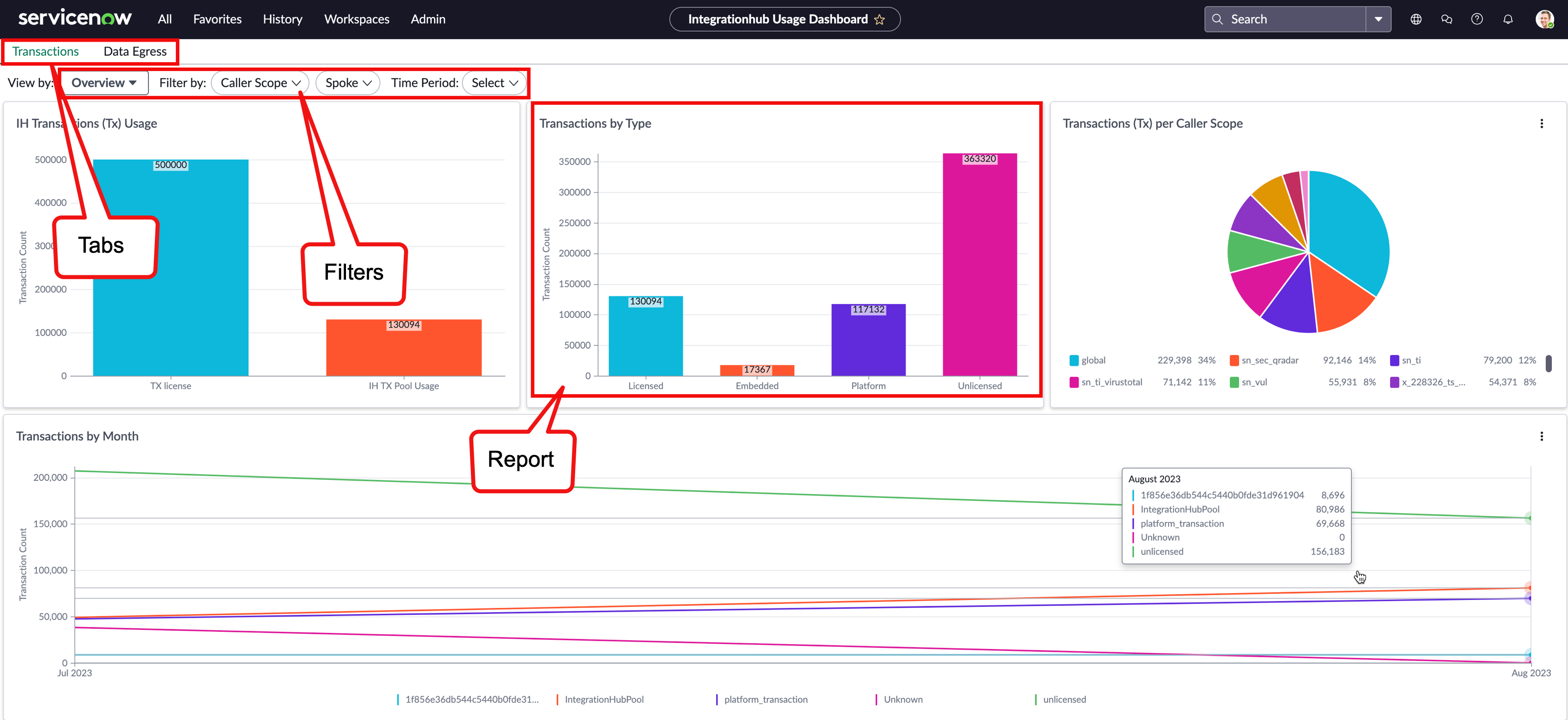Screen dimensions: 1568x720
Task: Toggle the sn_vul legend color swatch
Action: point(1234,382)
